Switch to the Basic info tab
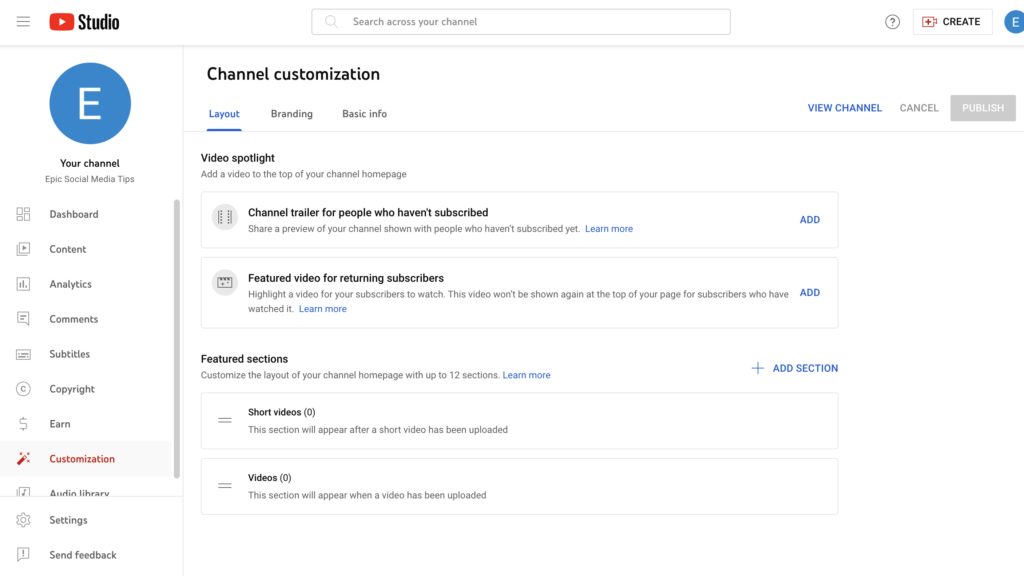 click(x=364, y=114)
